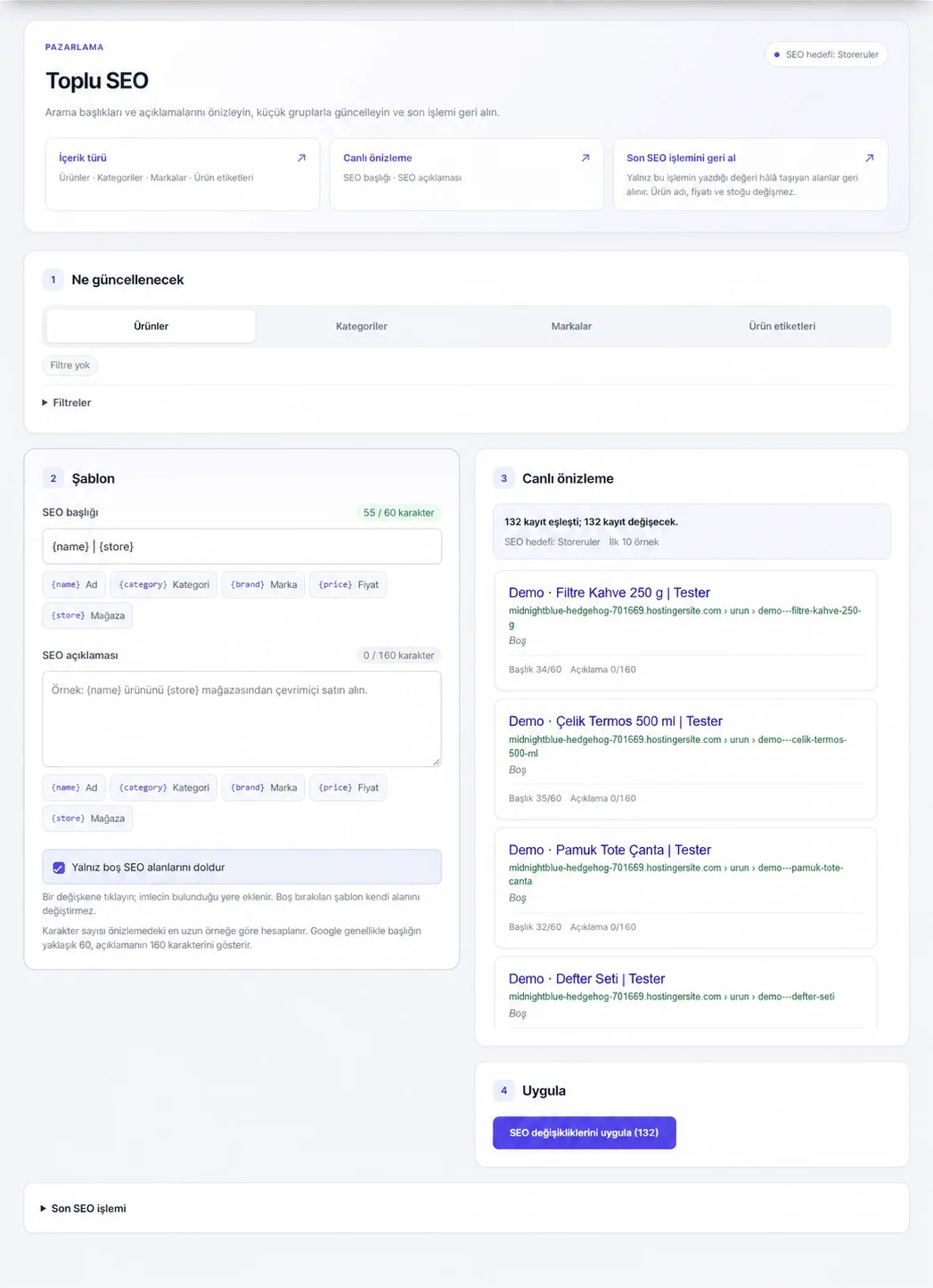Viewport: 933px width, 1288px height.
Task: Insert {category} Kategori variable under SEO başlığı
Action: point(164,585)
